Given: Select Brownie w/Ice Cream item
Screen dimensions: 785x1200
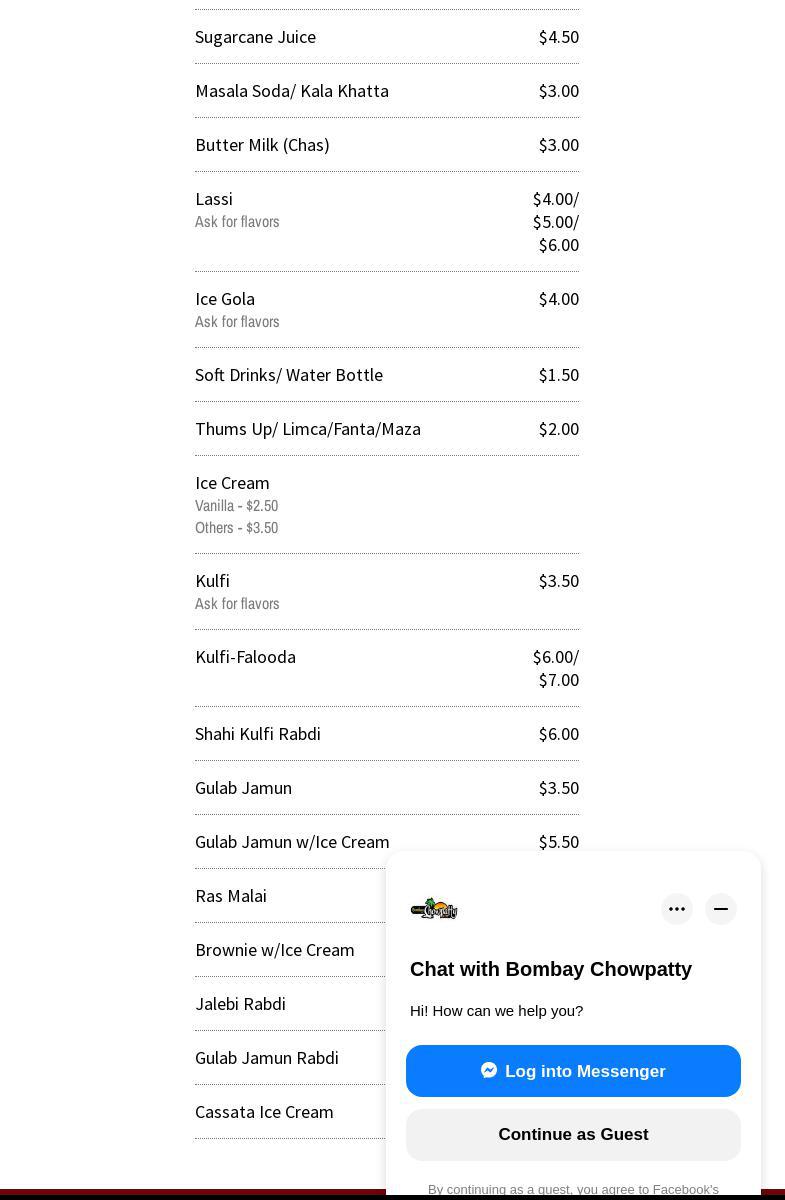Looking at the screenshot, I should tap(275, 950).
